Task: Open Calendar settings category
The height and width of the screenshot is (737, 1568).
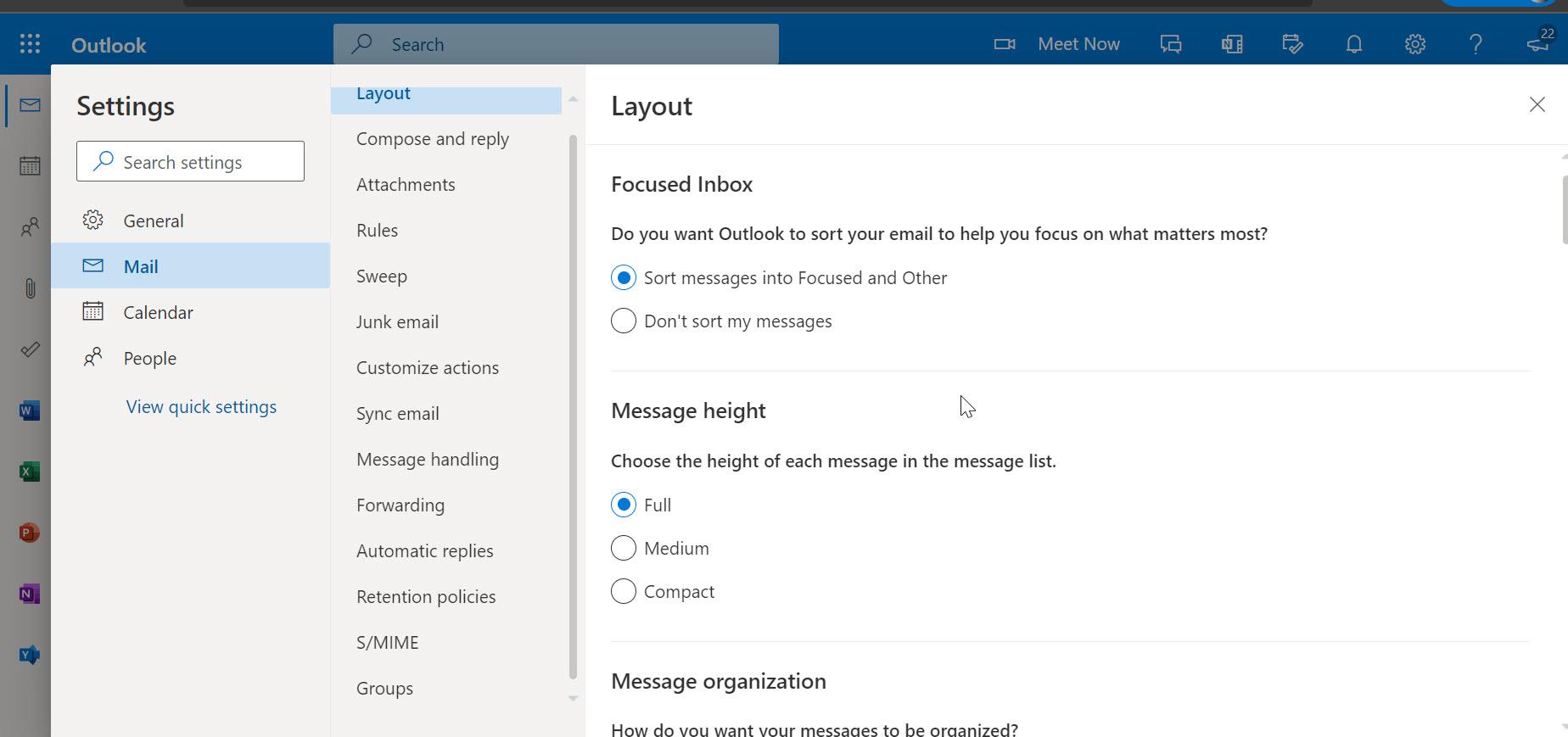Action: (x=190, y=312)
